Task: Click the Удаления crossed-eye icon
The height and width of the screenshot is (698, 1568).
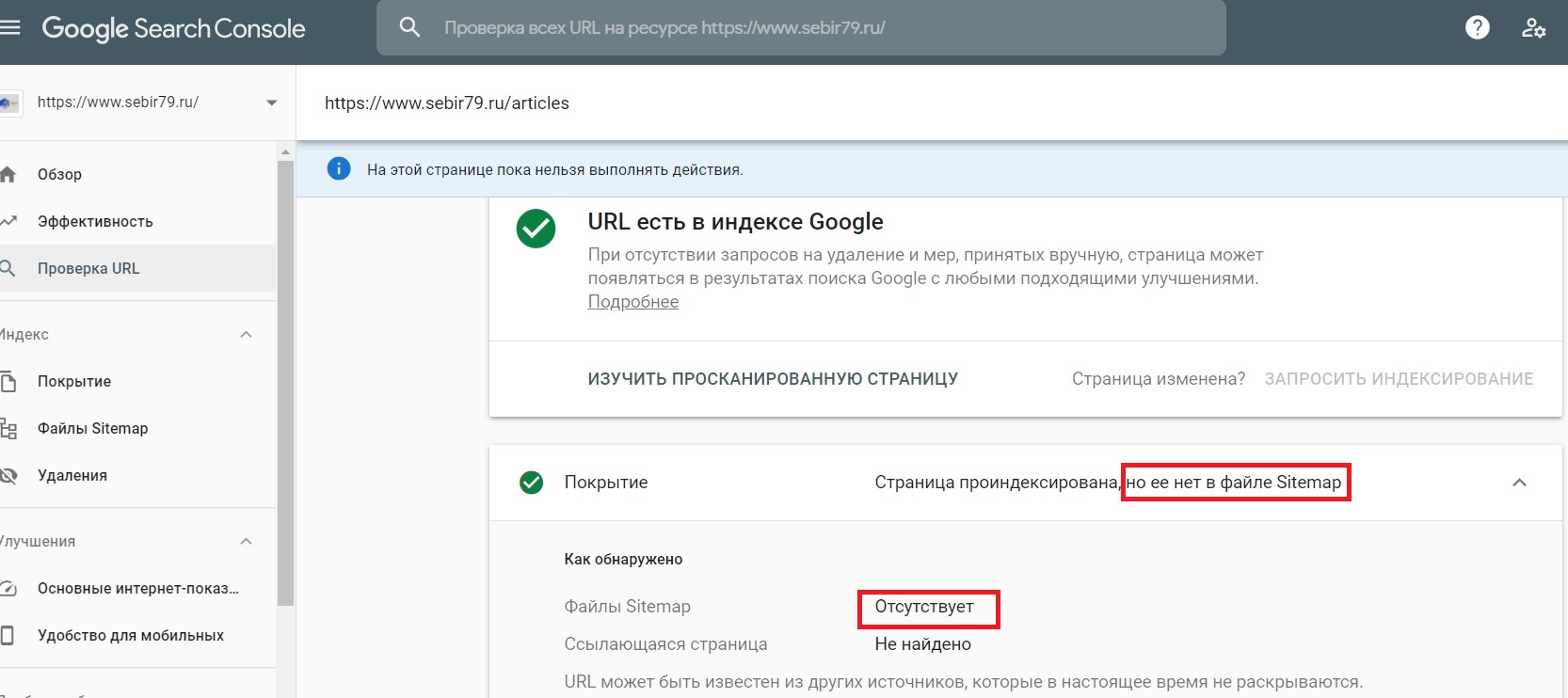Action: tap(8, 476)
